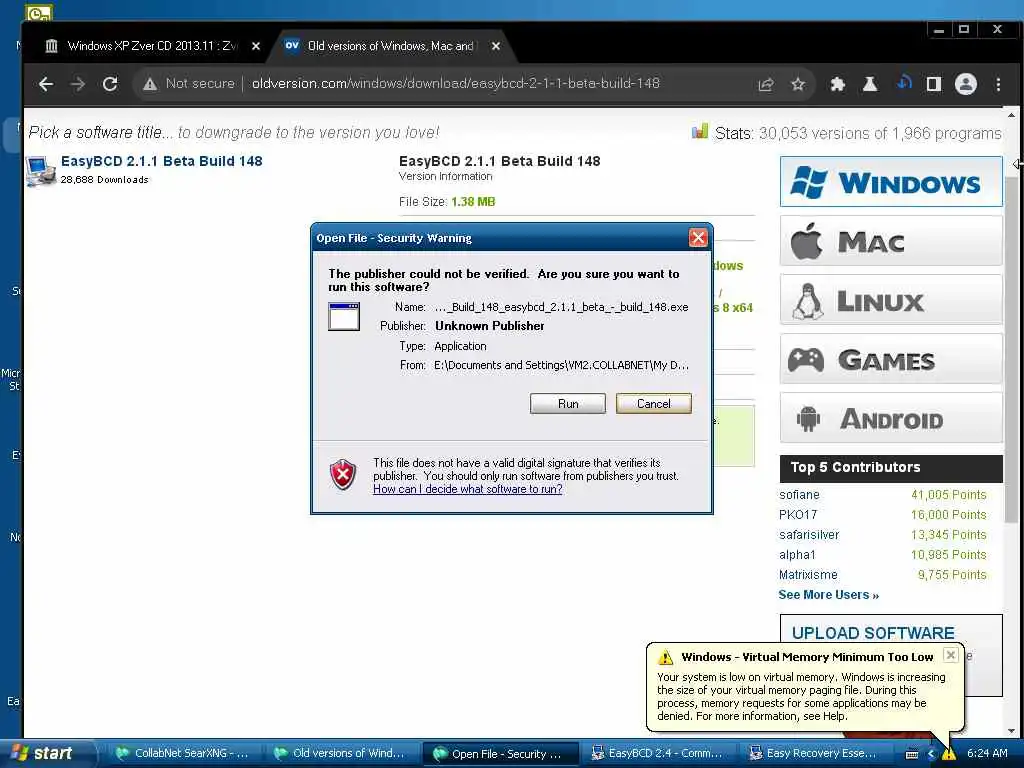Close the Open File Security Warning dialog
1024x768 pixels.
point(698,238)
